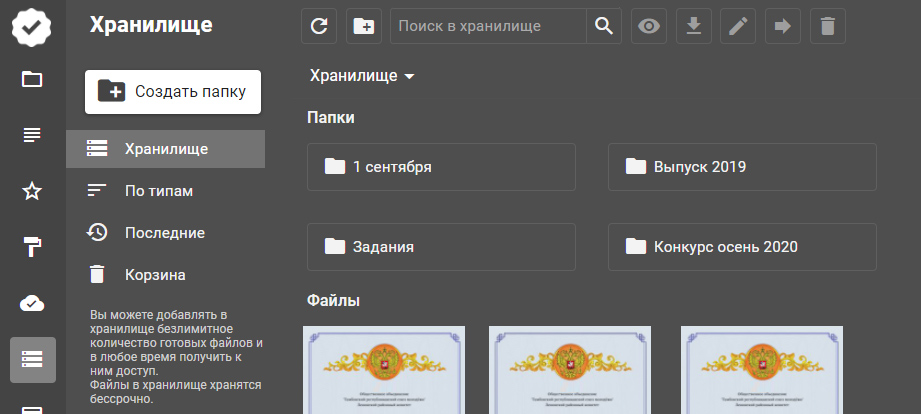
Task: Open Корзина in the sidebar
Action: (x=166, y=275)
